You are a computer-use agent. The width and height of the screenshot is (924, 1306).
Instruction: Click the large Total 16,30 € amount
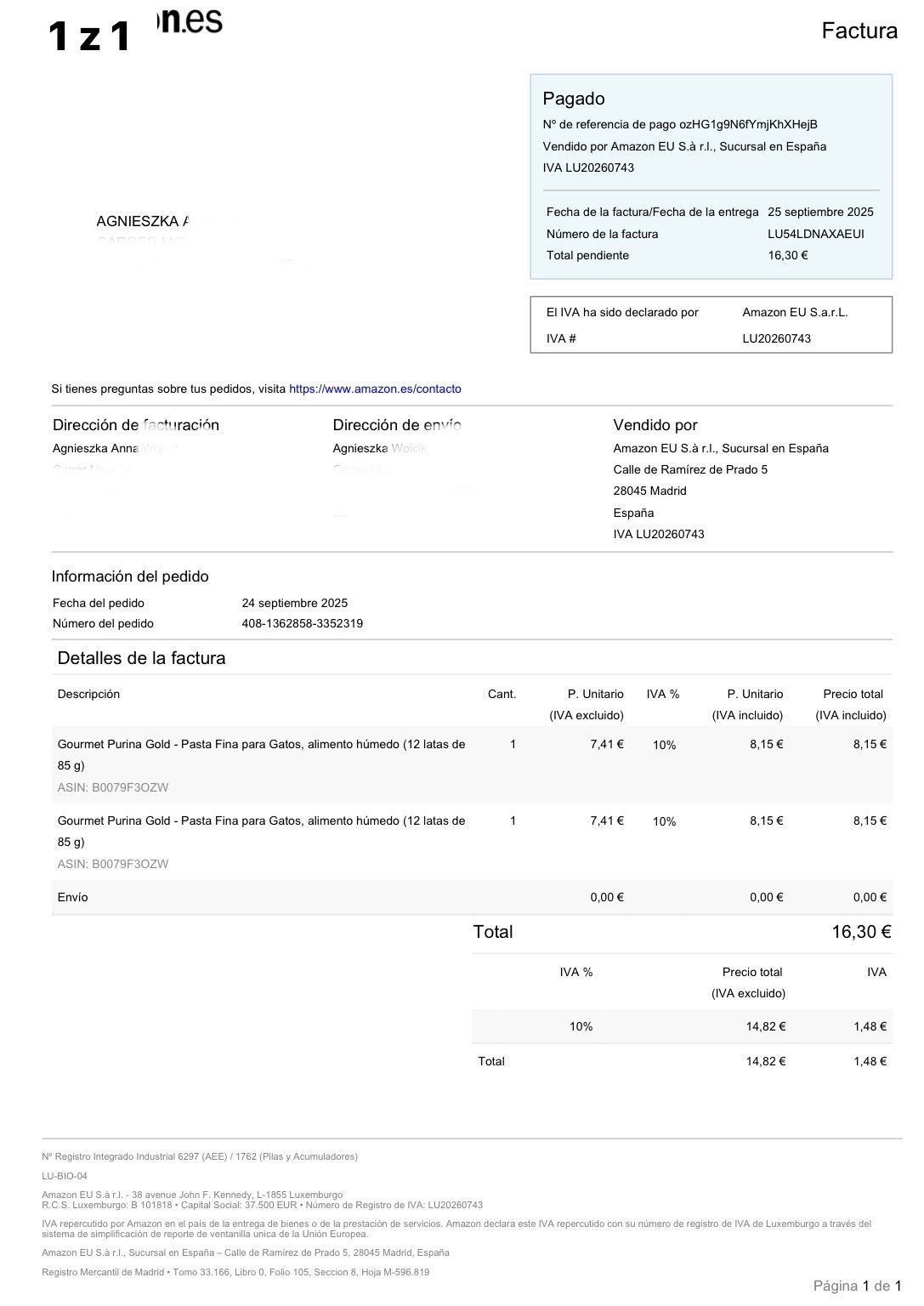[x=861, y=932]
